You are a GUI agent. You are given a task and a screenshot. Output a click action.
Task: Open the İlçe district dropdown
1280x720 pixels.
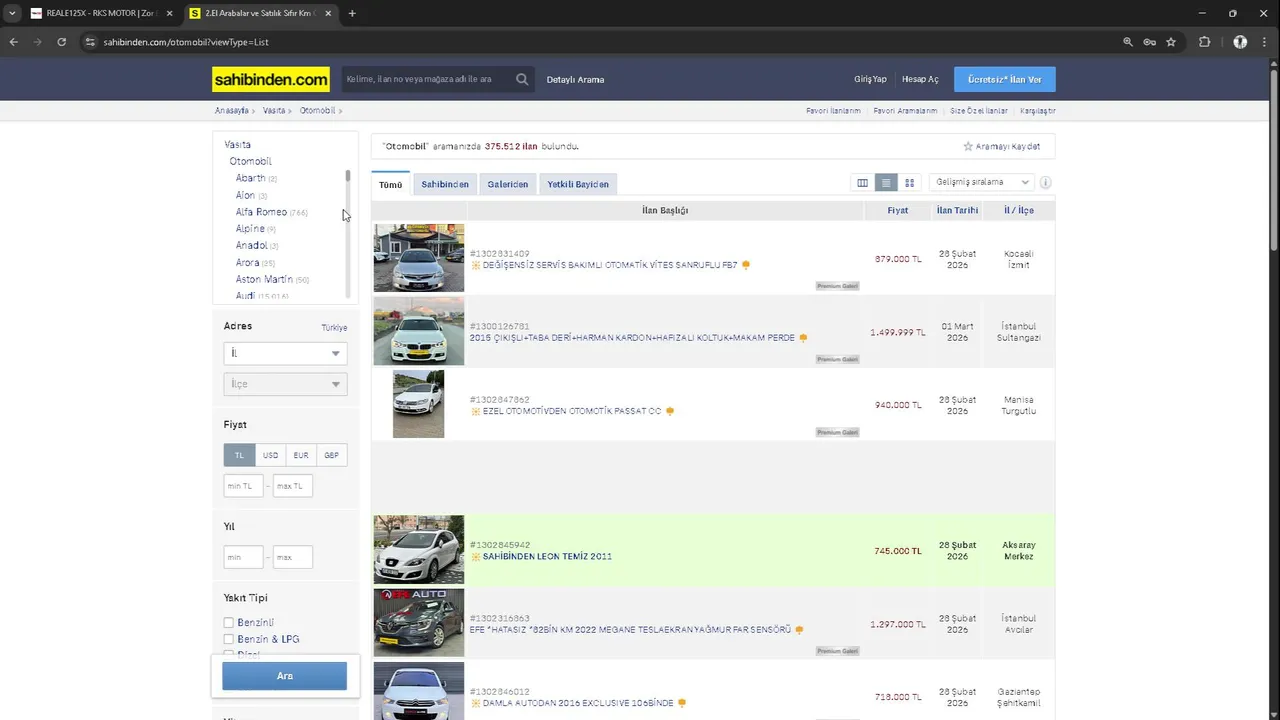click(x=285, y=384)
